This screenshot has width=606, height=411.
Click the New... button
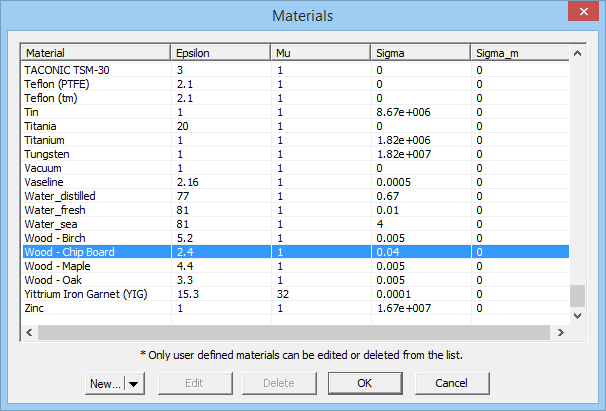pyautogui.click(x=104, y=383)
